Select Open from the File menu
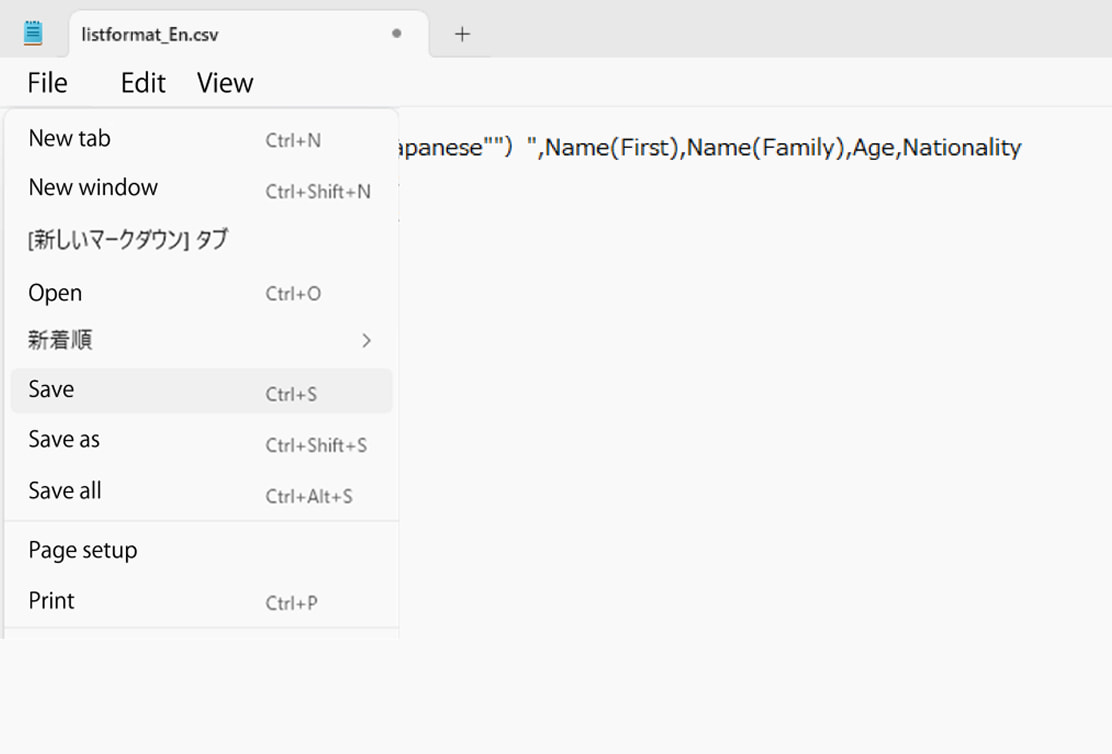 click(x=54, y=292)
